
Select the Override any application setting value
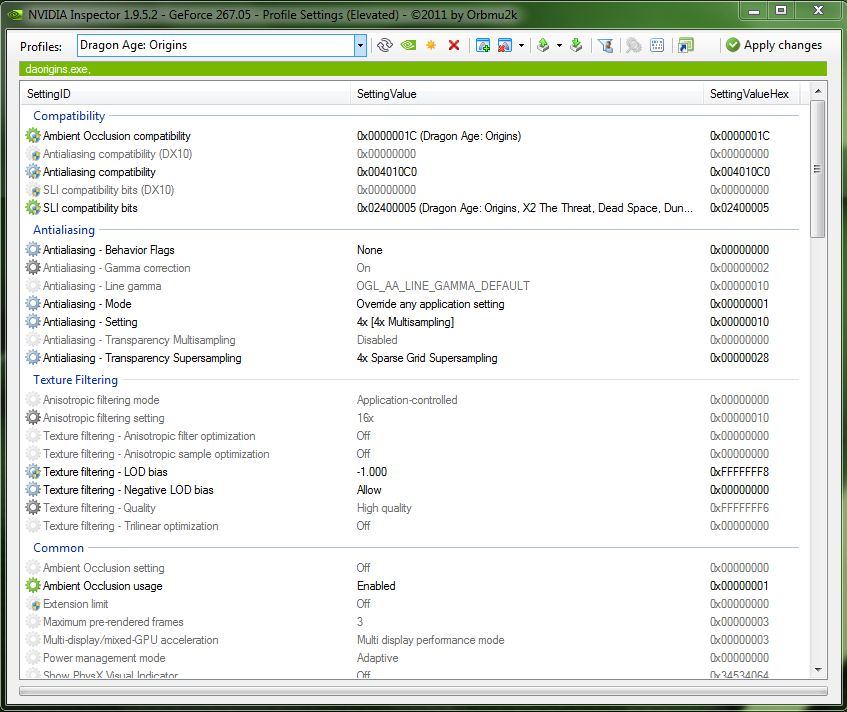click(431, 304)
